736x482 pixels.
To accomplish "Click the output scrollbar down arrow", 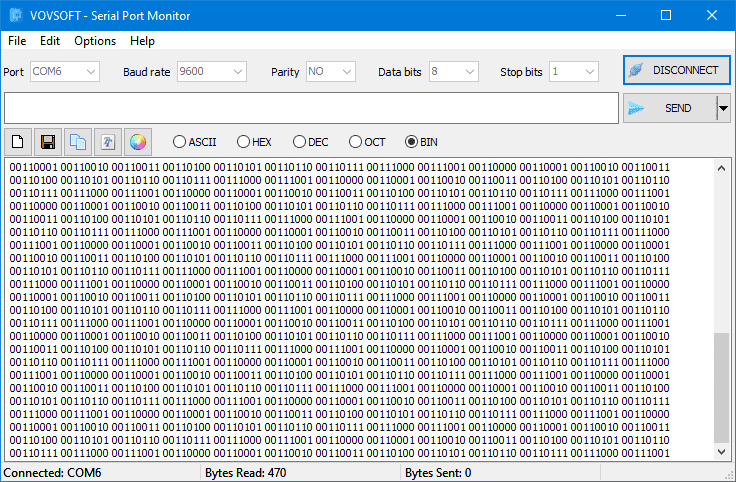I will tap(721, 451).
